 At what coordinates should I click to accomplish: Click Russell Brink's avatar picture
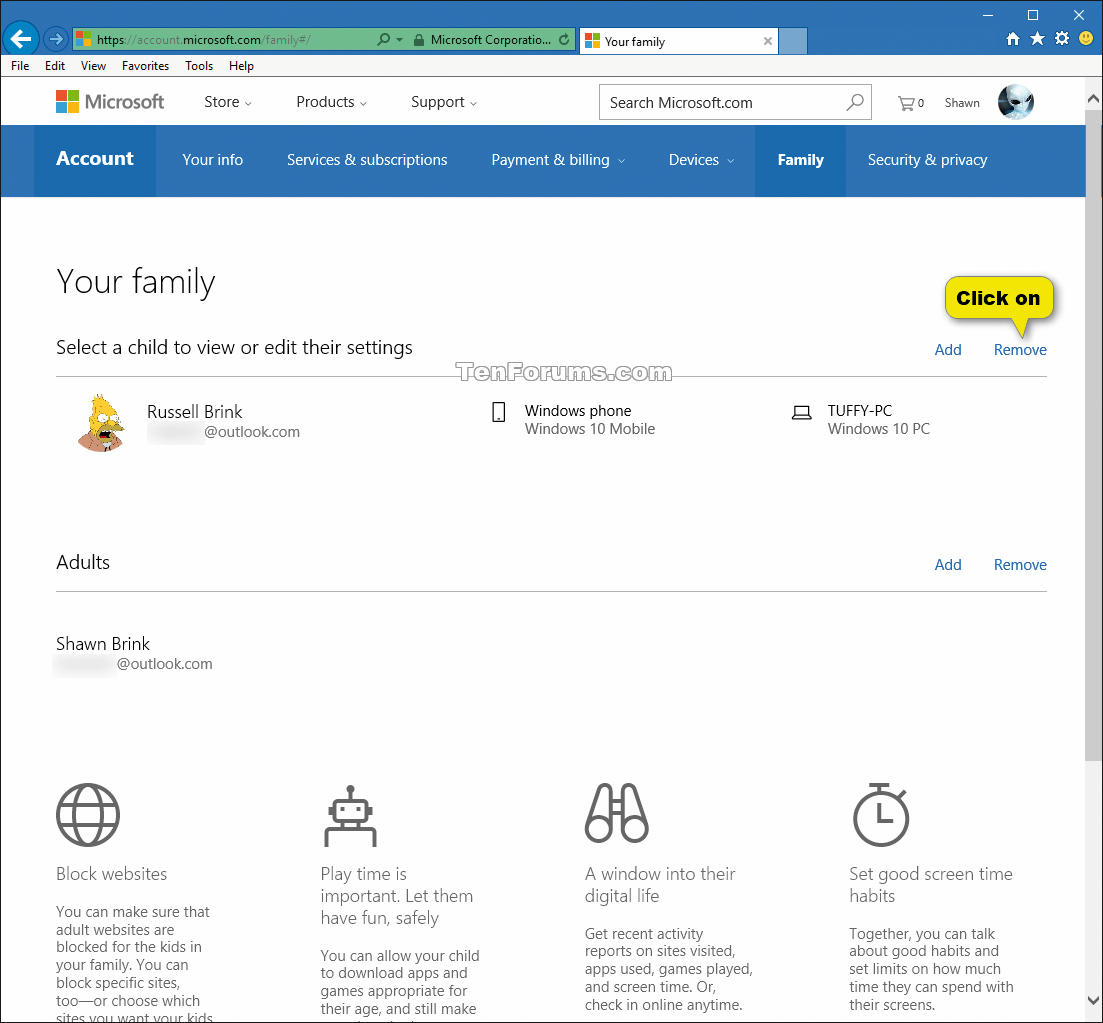(101, 422)
